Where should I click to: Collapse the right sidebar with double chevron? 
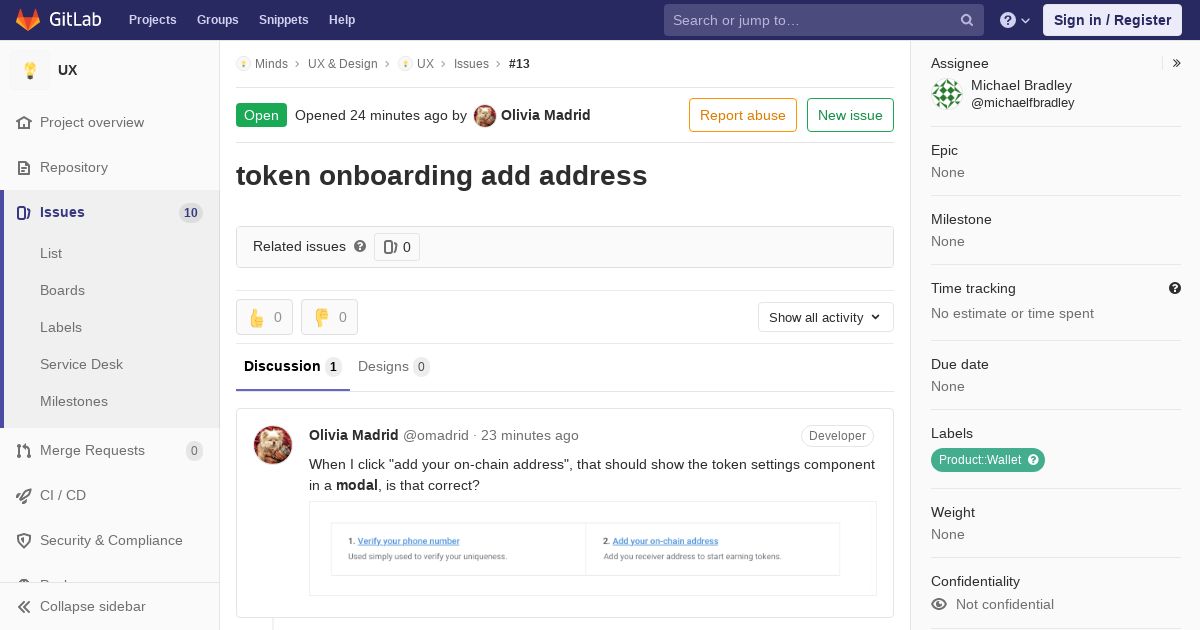click(1177, 63)
